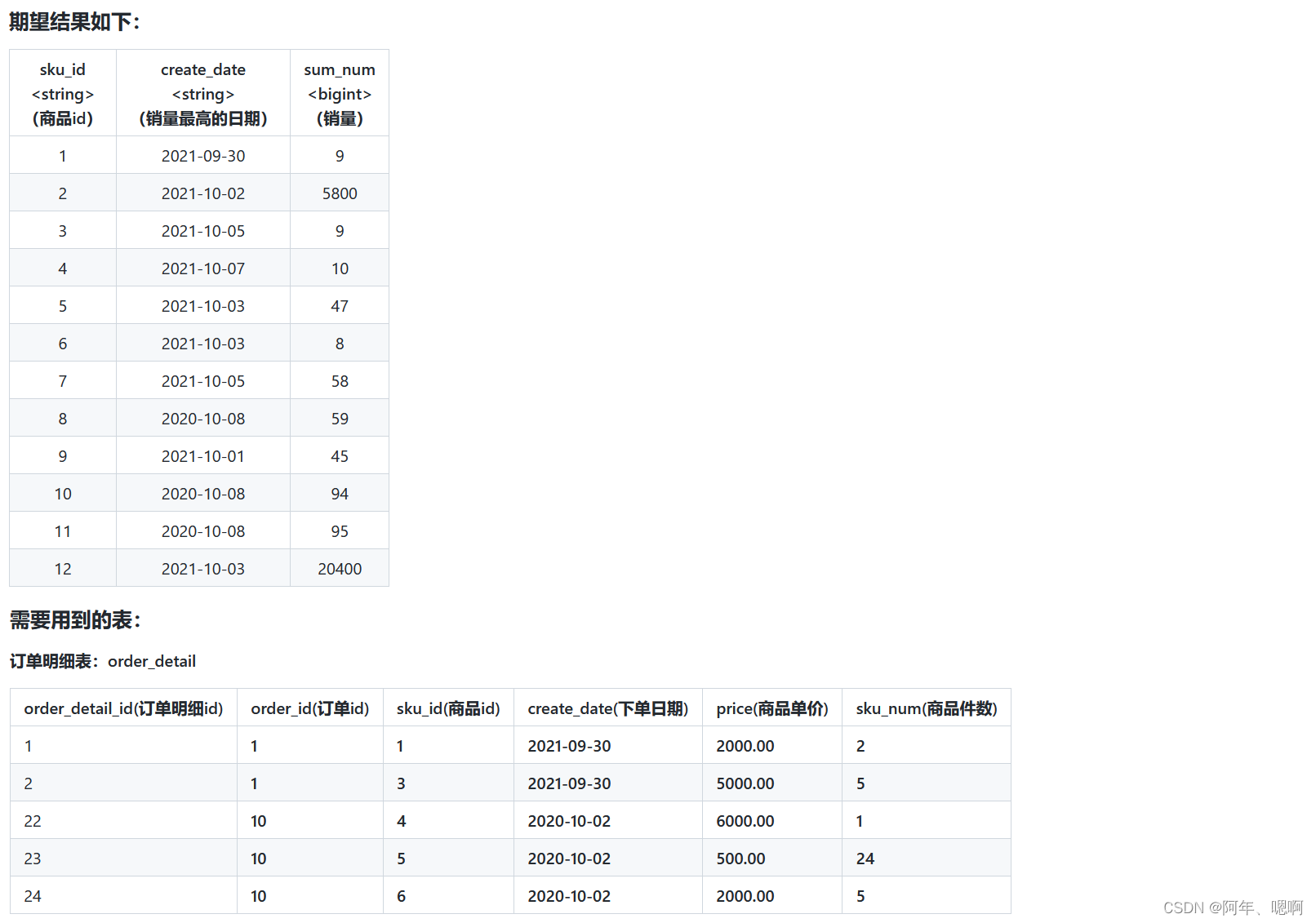This screenshot has width=1316, height=923.
Task: Select the price cell '6000.00'
Action: point(745,821)
